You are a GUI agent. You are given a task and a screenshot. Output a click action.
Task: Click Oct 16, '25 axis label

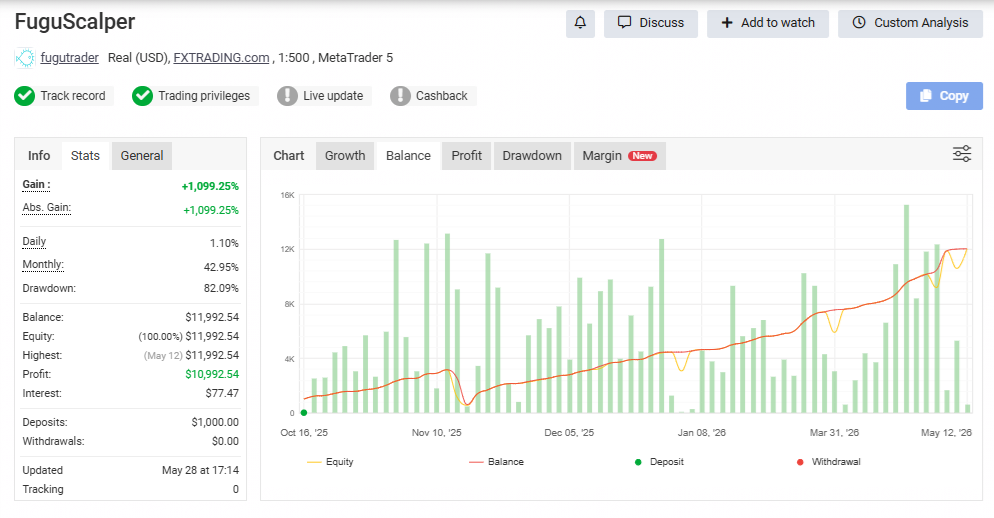[304, 432]
